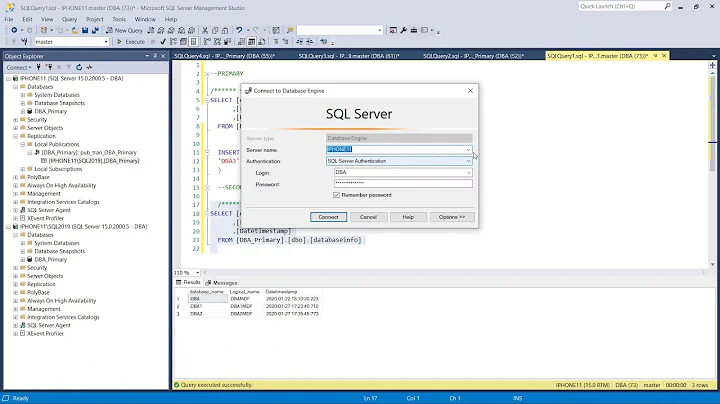The height and width of the screenshot is (404, 720).
Task: Click Filter icon in Object Explorer toolbar
Action: tap(69, 67)
